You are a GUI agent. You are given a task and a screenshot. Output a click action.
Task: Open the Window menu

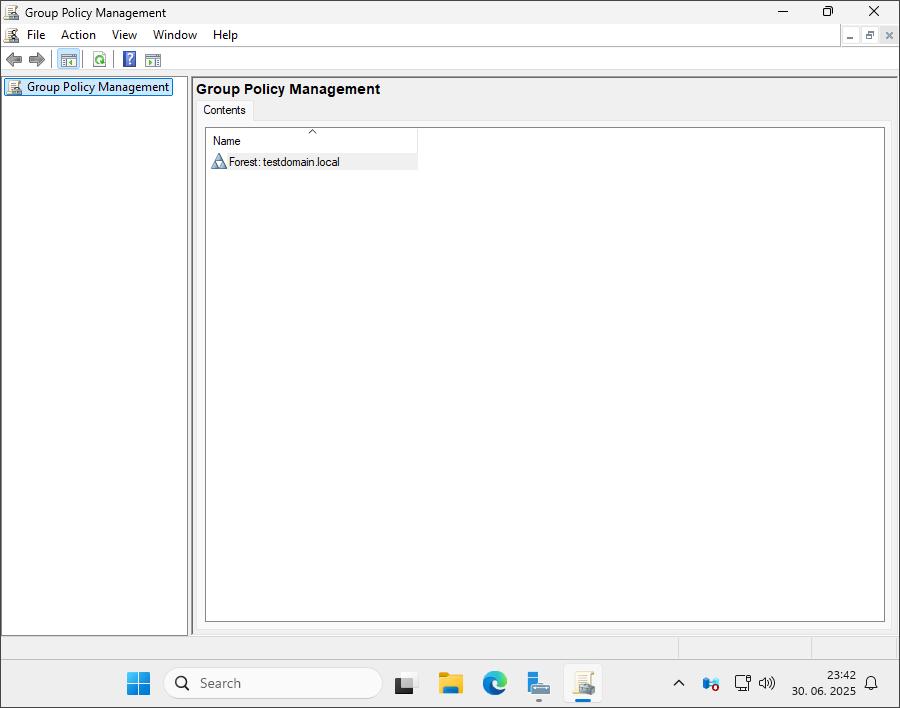(x=175, y=35)
